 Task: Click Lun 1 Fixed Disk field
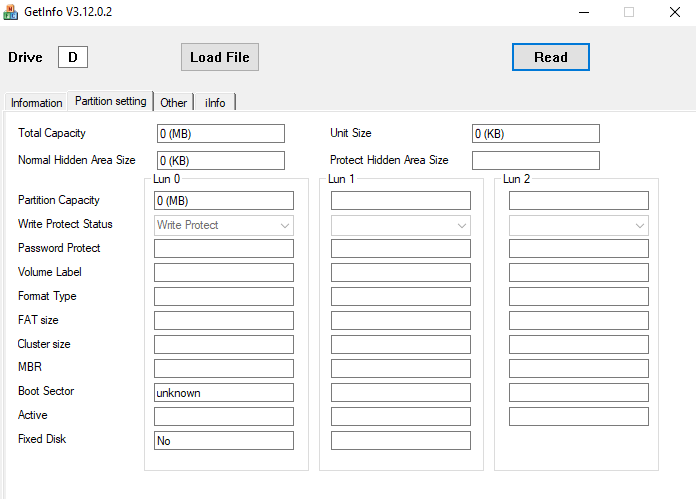tap(400, 440)
